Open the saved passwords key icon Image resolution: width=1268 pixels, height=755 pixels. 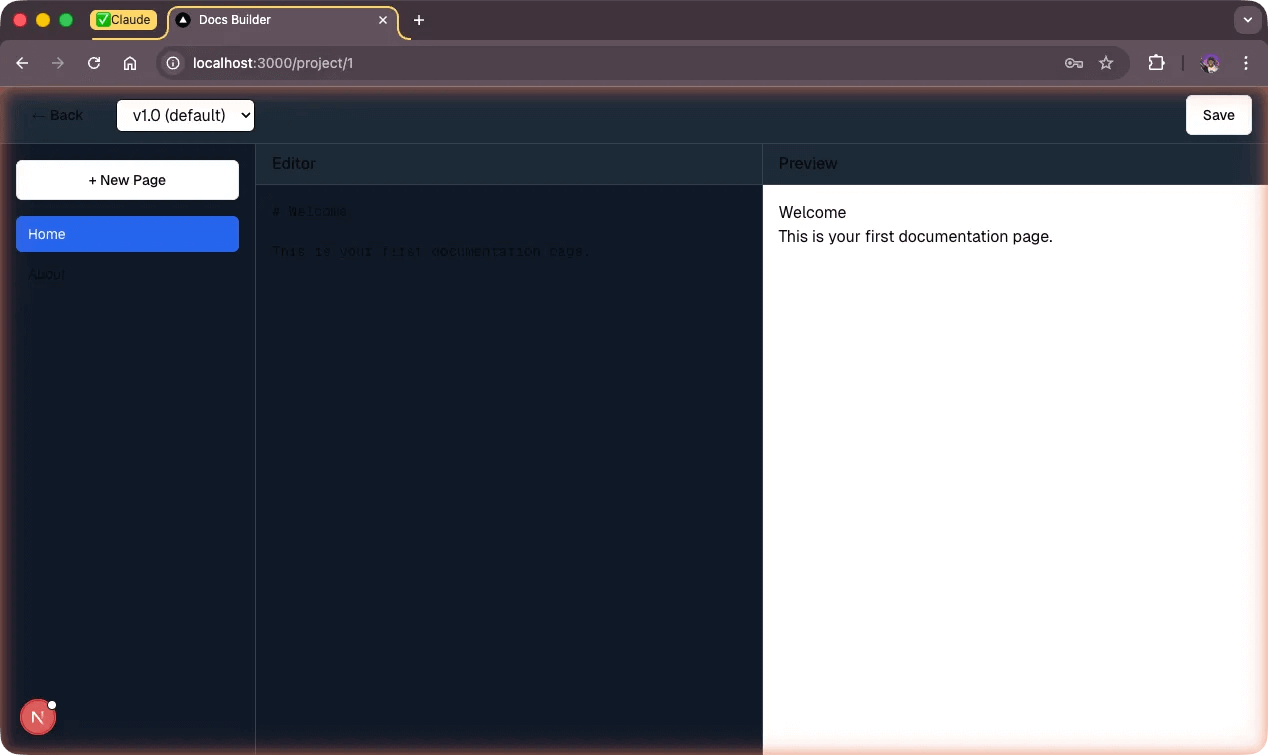(1074, 63)
